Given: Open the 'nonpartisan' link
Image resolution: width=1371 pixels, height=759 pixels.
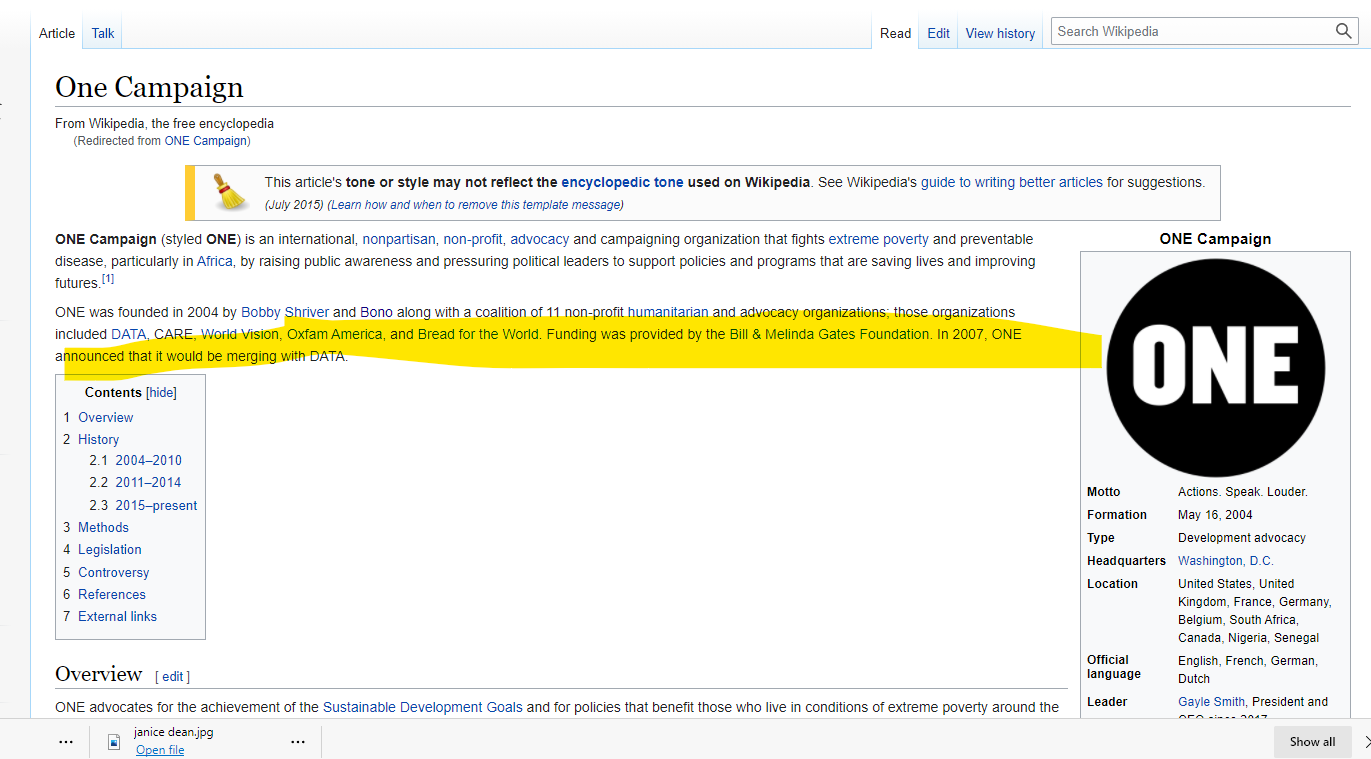Looking at the screenshot, I should 399,239.
